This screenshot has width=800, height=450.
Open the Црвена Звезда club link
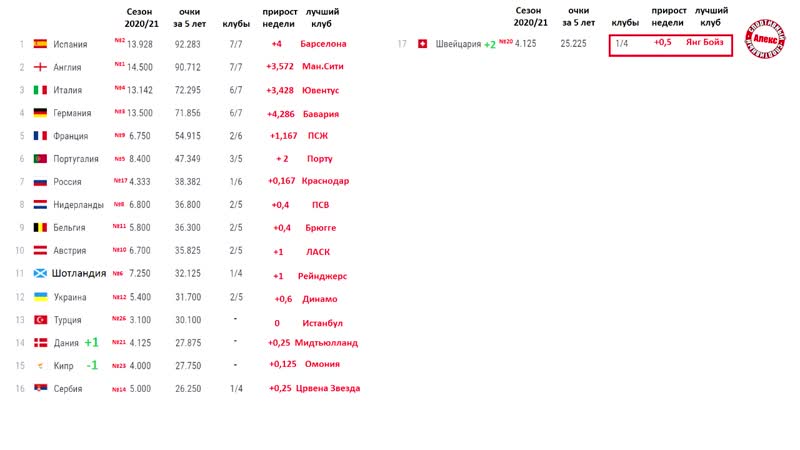coord(326,388)
